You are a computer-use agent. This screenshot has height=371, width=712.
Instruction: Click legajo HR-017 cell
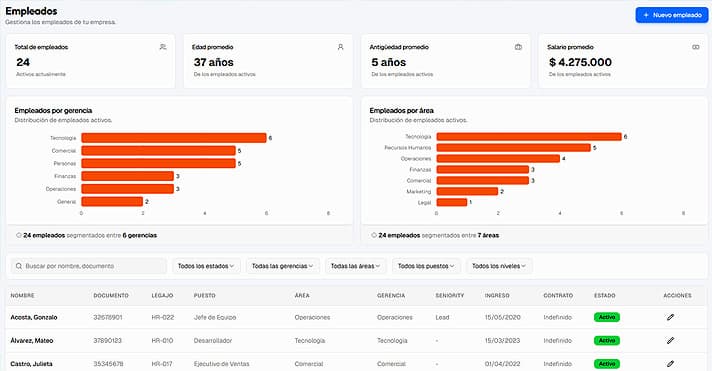tap(162, 364)
